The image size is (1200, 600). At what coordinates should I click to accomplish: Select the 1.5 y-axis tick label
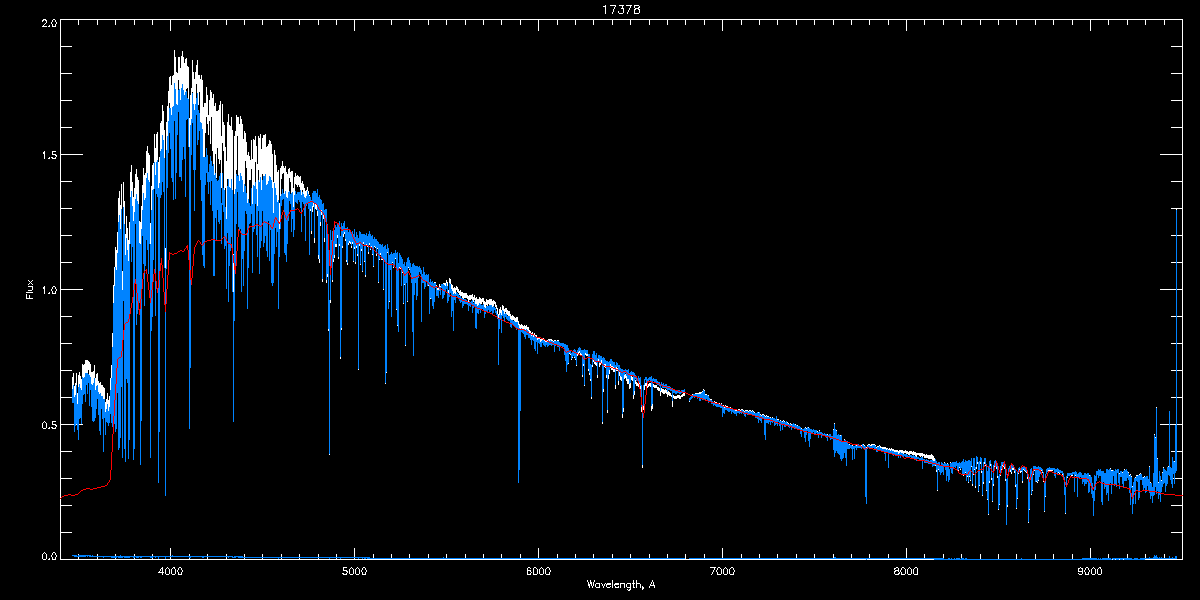pyautogui.click(x=48, y=156)
